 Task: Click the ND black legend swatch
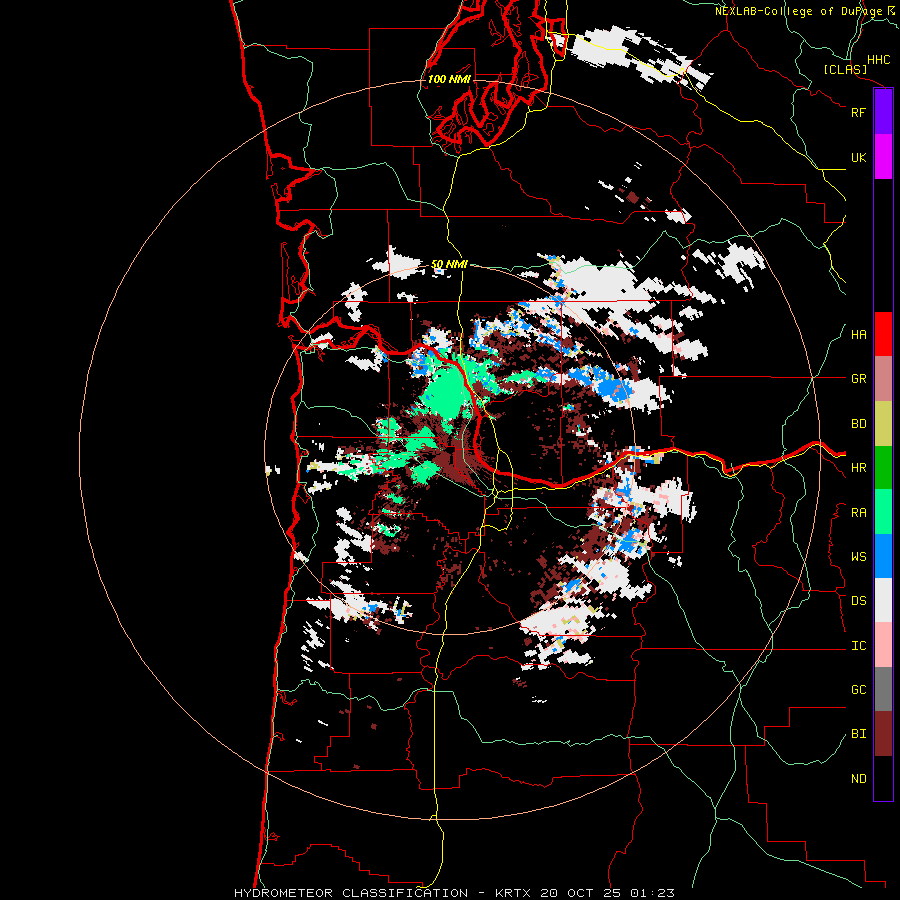[x=883, y=778]
